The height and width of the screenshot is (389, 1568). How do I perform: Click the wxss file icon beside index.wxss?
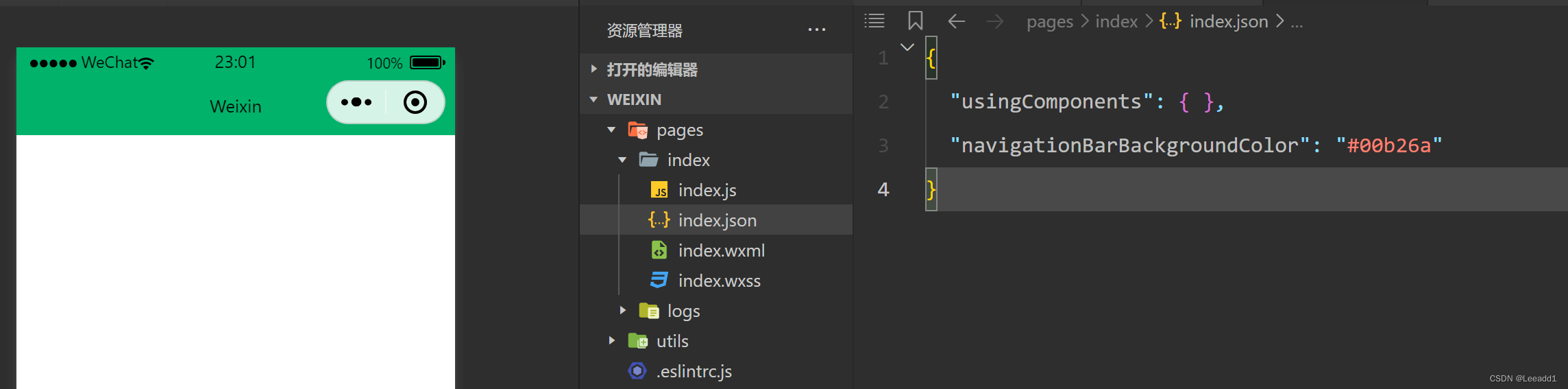tap(659, 281)
